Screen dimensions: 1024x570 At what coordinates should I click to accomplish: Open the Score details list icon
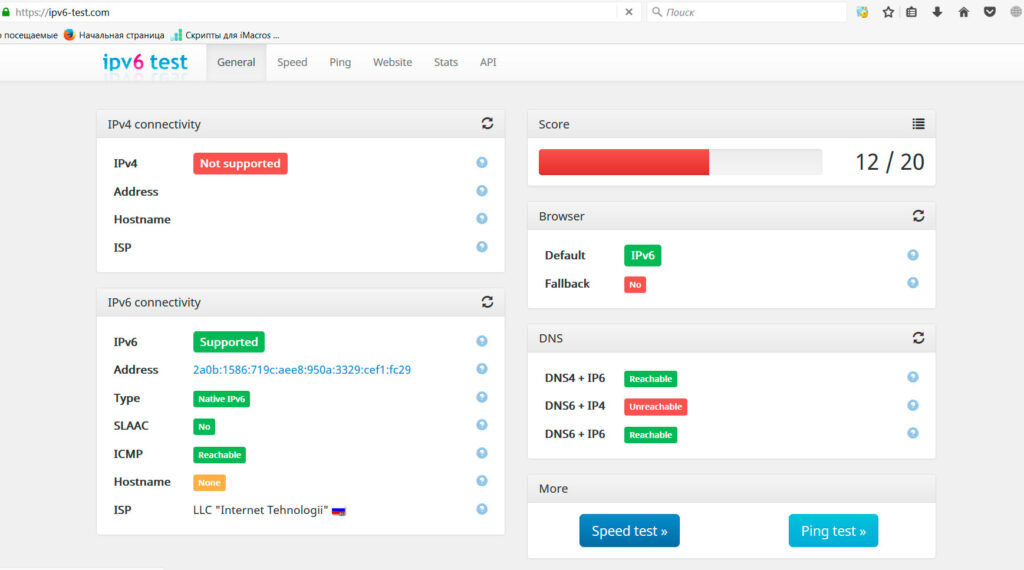click(x=918, y=123)
